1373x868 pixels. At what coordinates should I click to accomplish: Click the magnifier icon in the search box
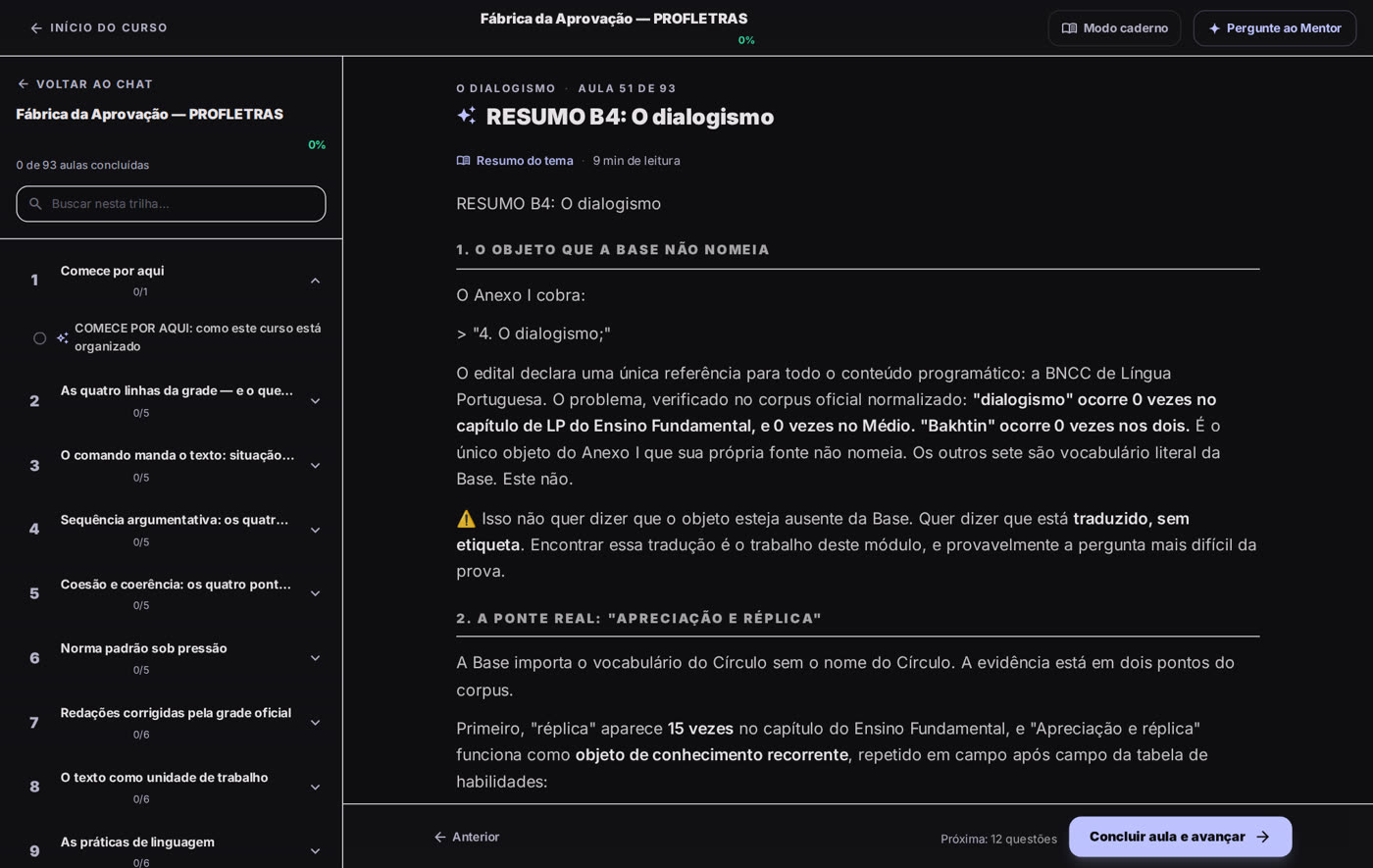(36, 204)
